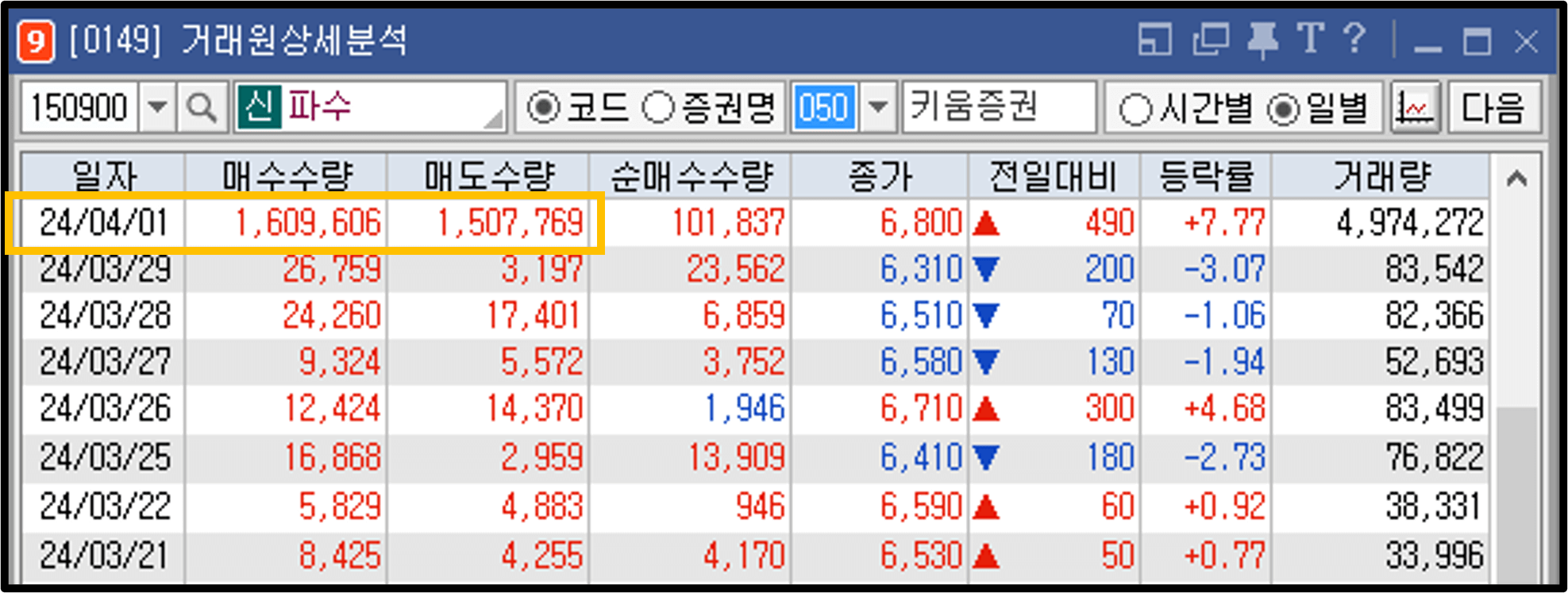
Task: Click the 다음 button
Action: click(1493, 107)
